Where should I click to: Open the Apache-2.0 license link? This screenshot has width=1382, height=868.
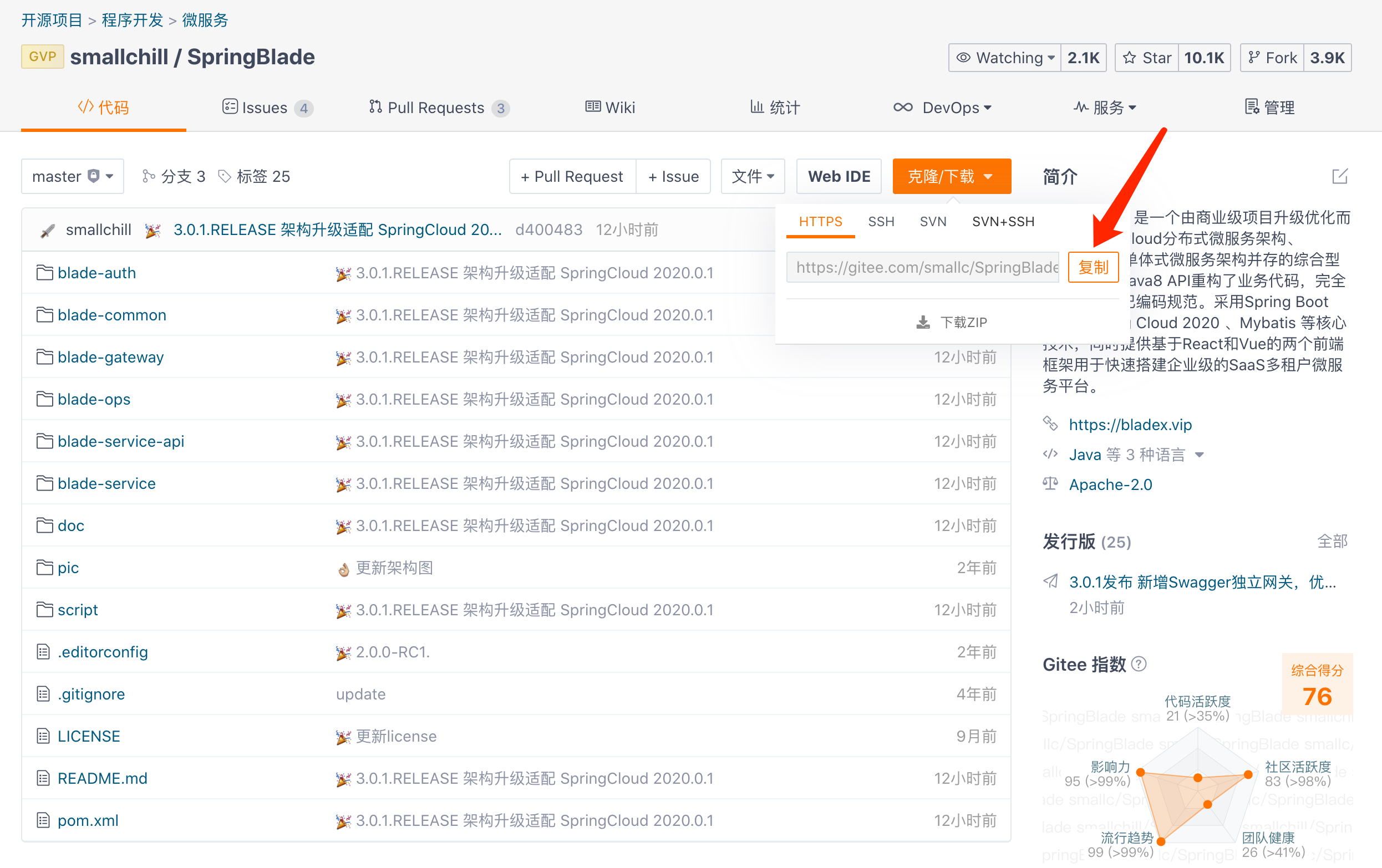pos(1110,484)
